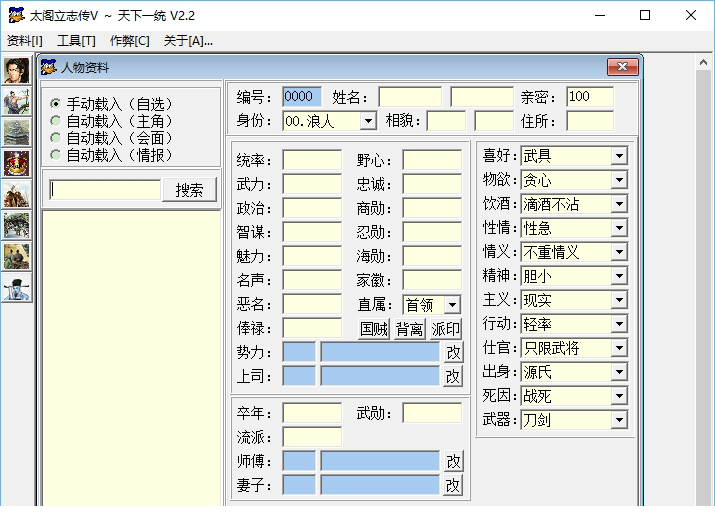Click the scrollbar up arrow at right

pyautogui.click(x=703, y=63)
